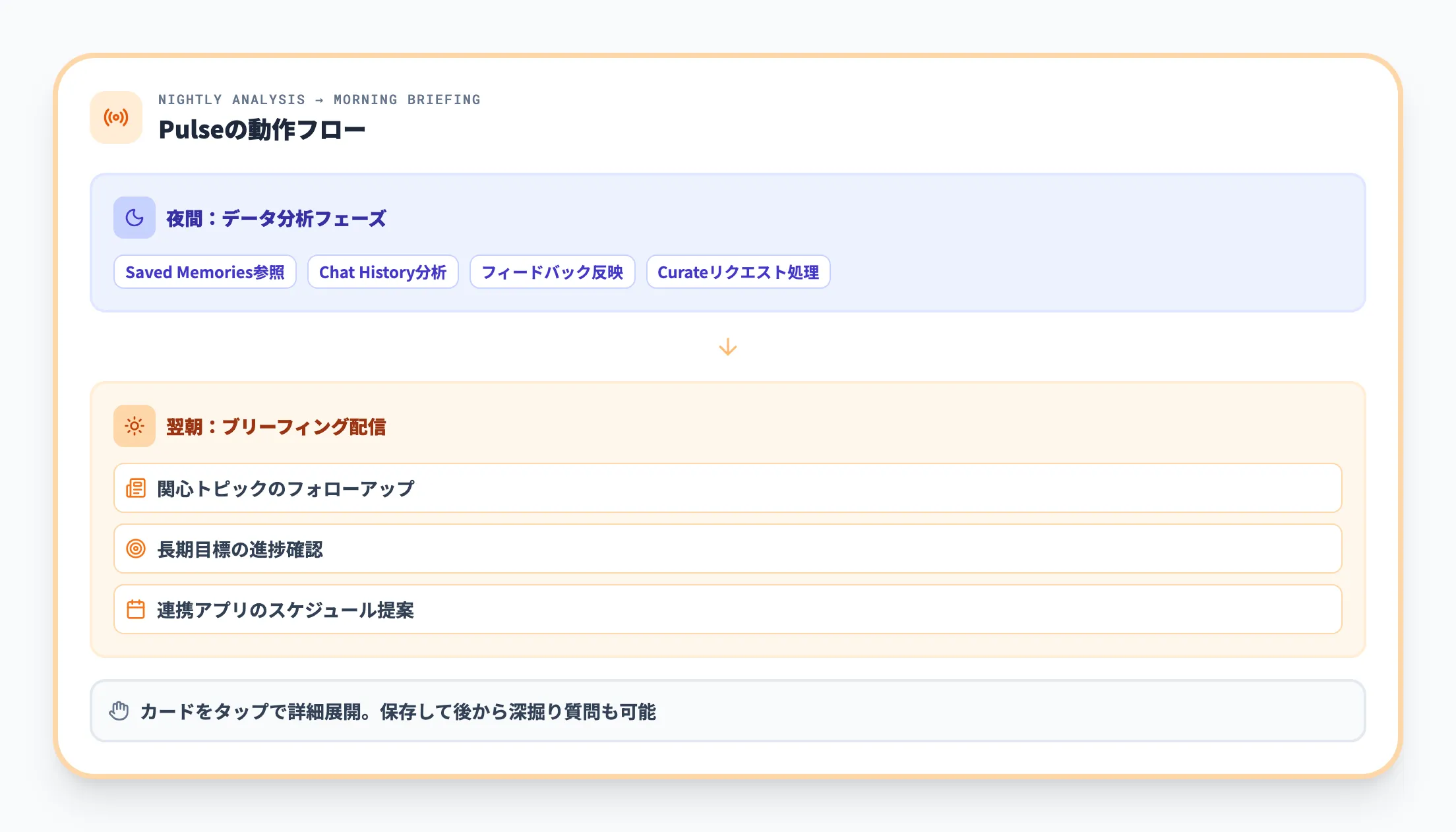Click the sun icon for morning briefing
Viewport: 1456px width, 832px height.
[135, 427]
